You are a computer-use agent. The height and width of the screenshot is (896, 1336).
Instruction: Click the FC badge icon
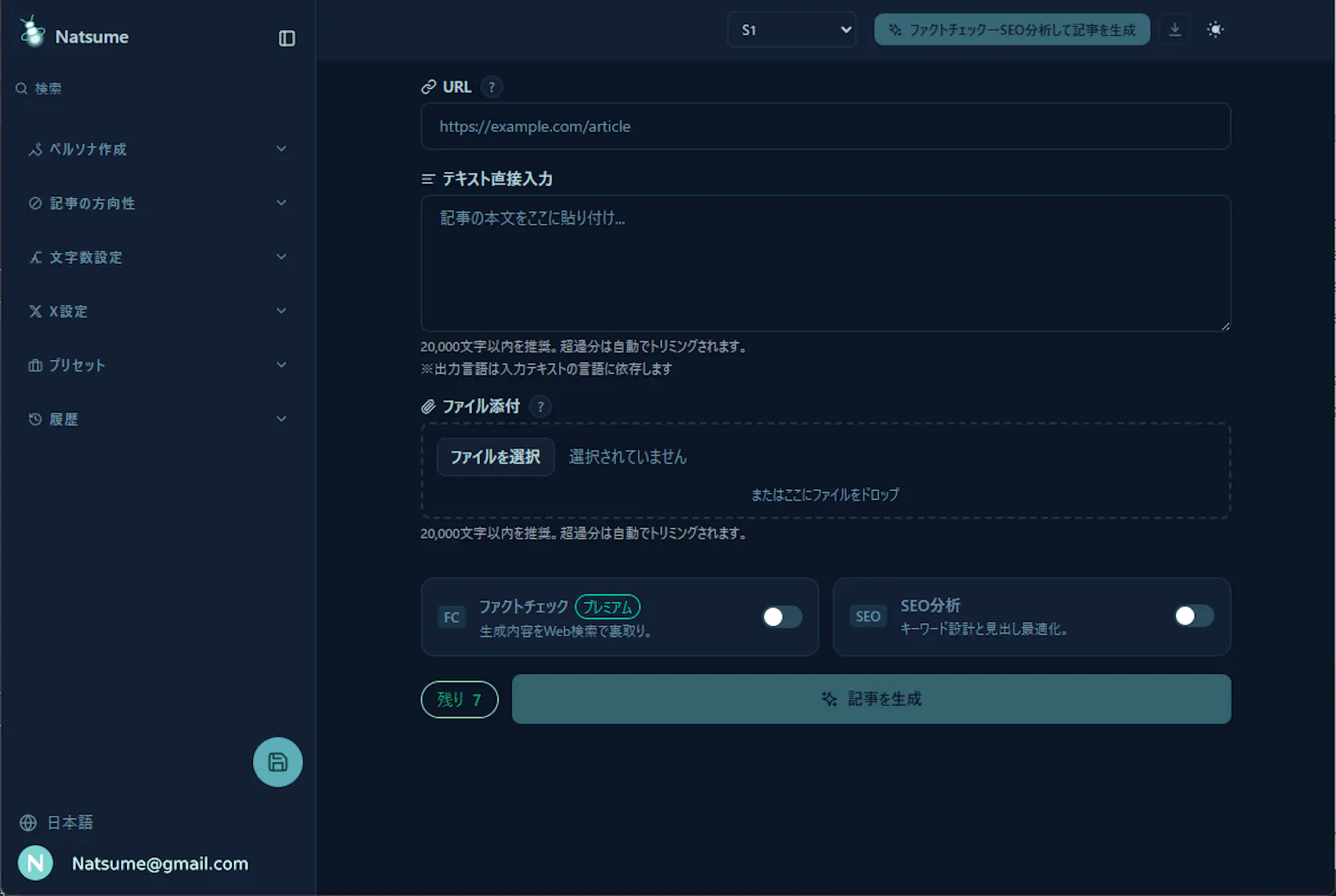[x=452, y=617]
